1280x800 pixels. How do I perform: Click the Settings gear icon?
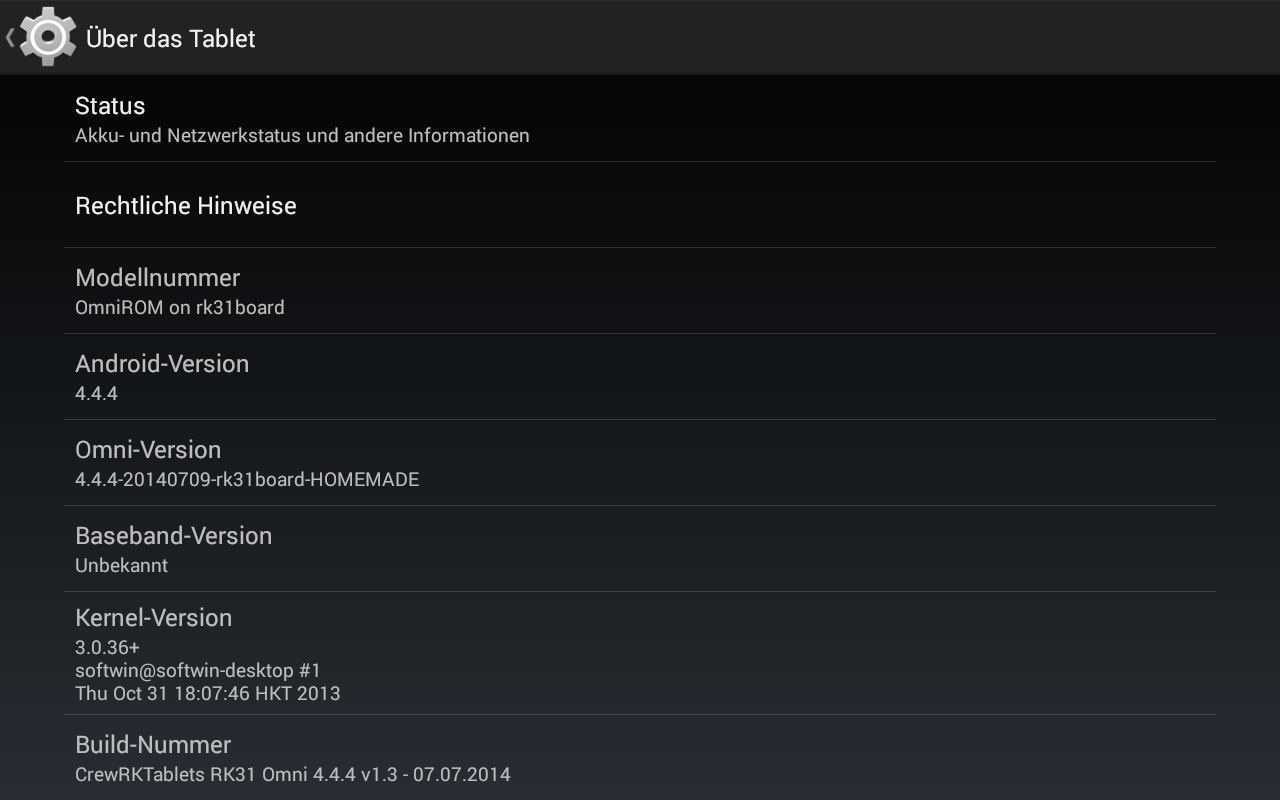click(48, 38)
